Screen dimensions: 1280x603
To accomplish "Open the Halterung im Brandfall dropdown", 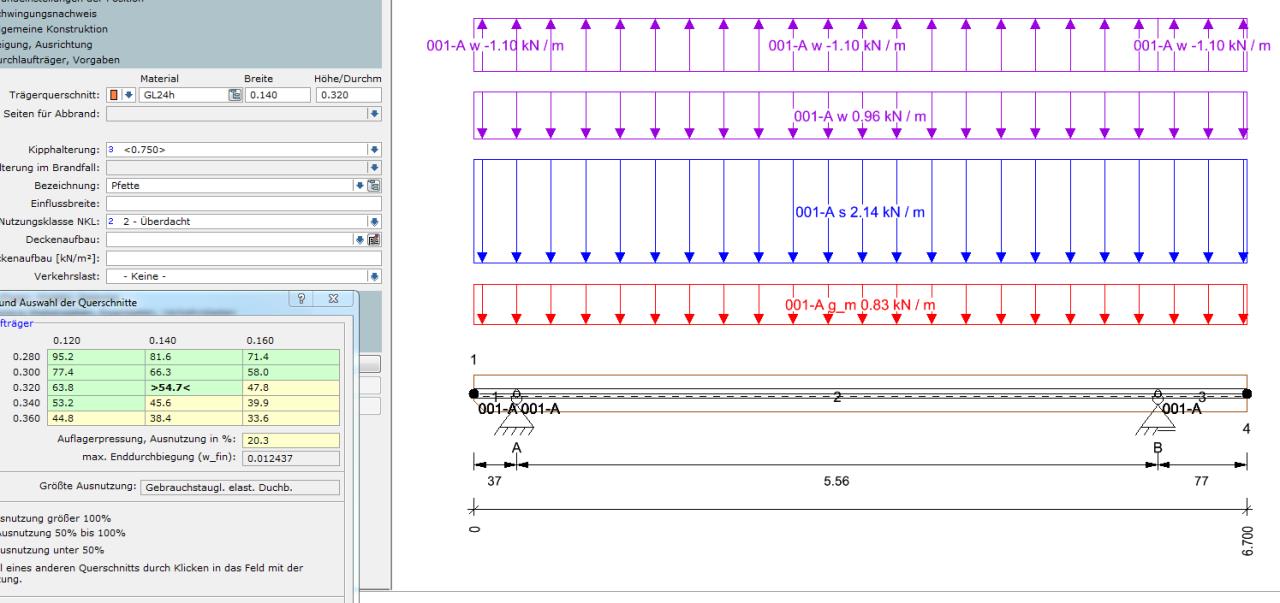I will pos(375,168).
